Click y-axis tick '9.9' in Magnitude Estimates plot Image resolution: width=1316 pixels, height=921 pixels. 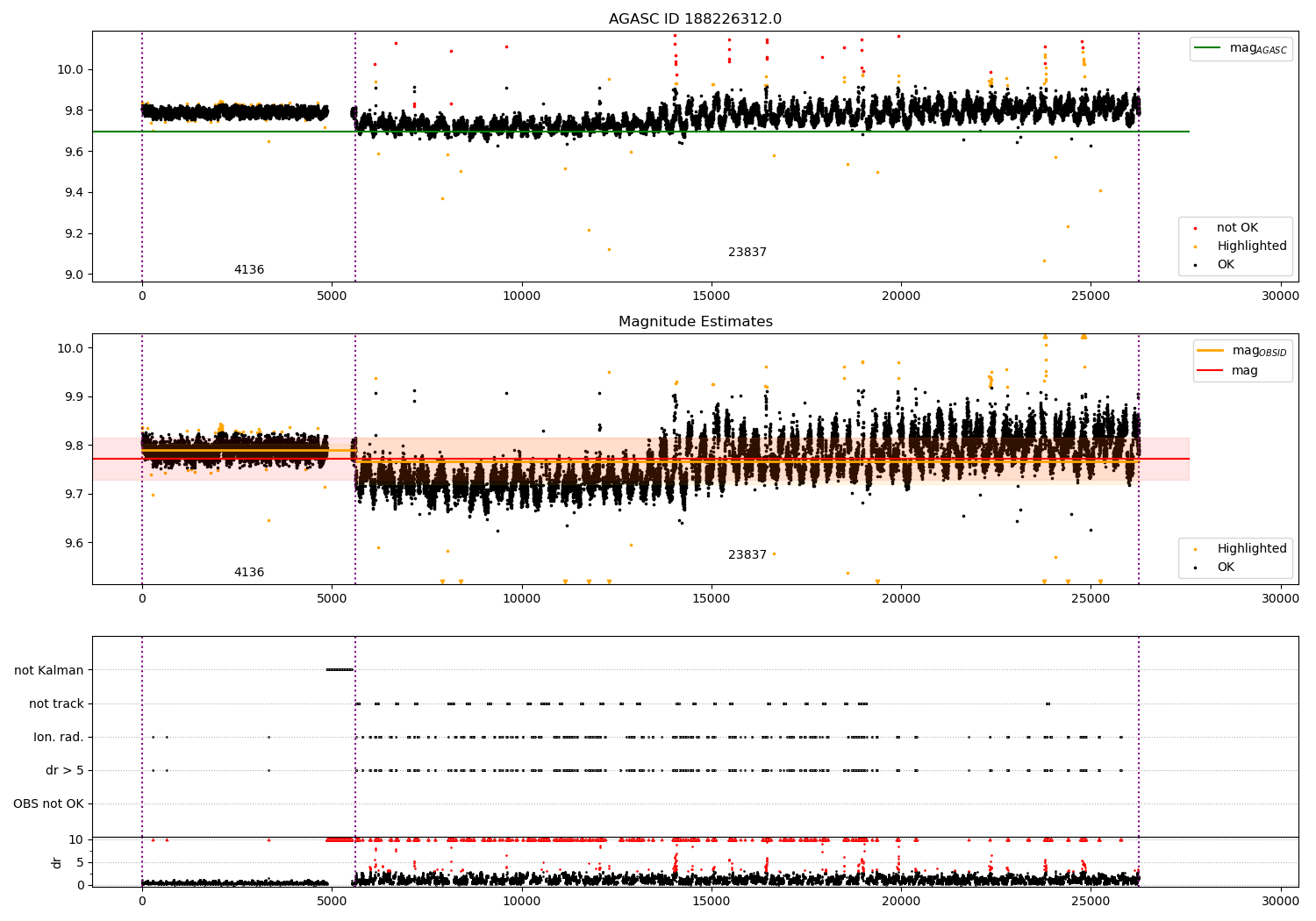point(75,396)
